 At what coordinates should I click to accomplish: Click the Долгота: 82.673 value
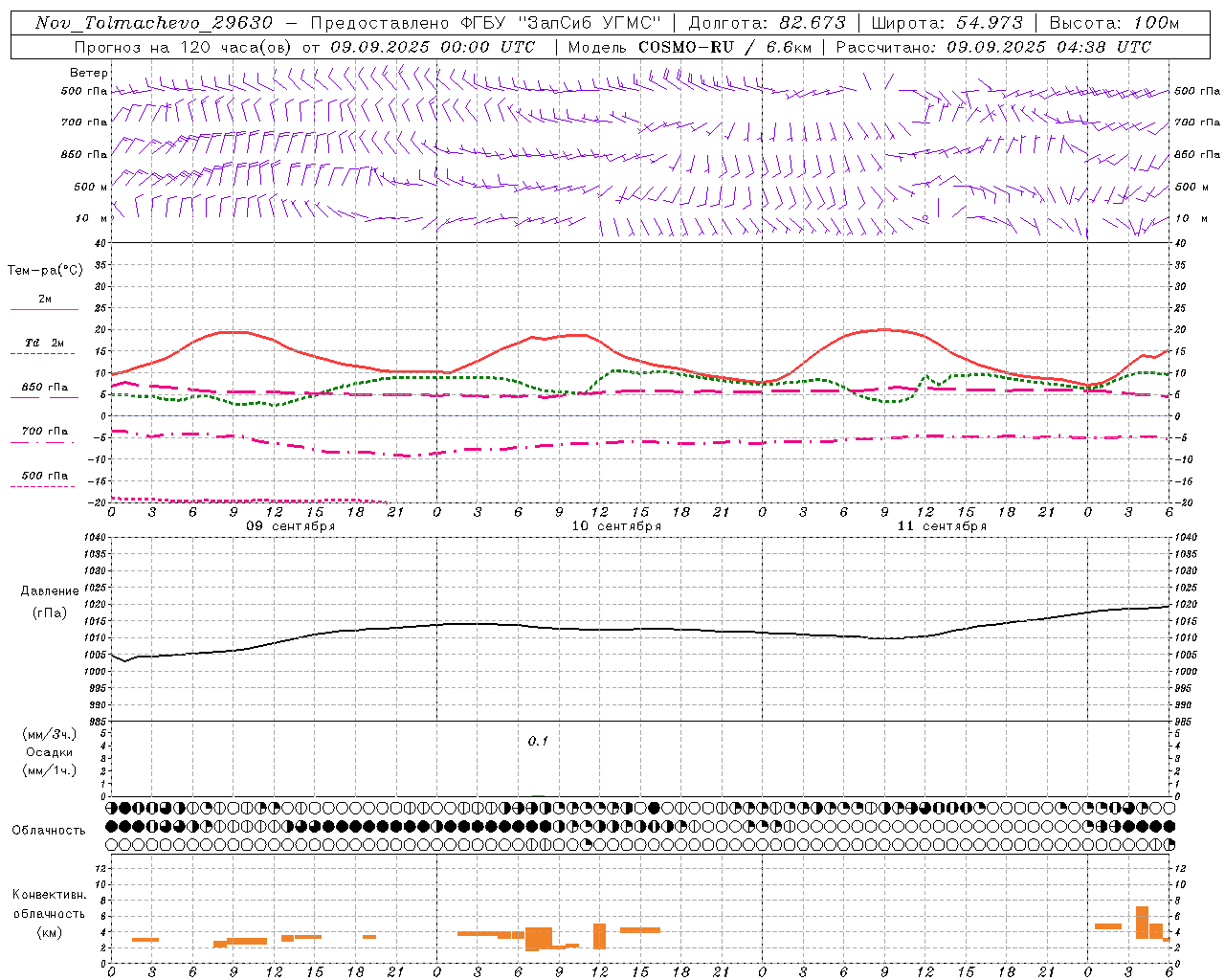point(768,23)
